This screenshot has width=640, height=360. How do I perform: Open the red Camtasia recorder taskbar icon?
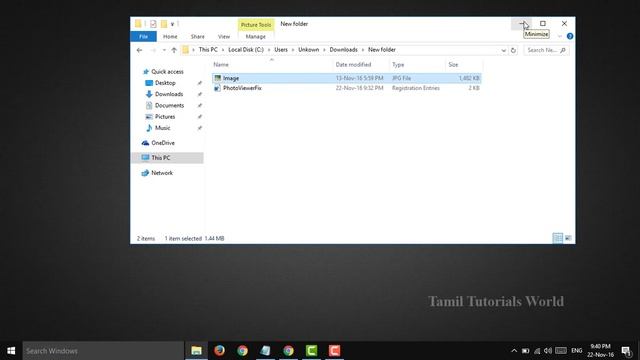point(334,351)
